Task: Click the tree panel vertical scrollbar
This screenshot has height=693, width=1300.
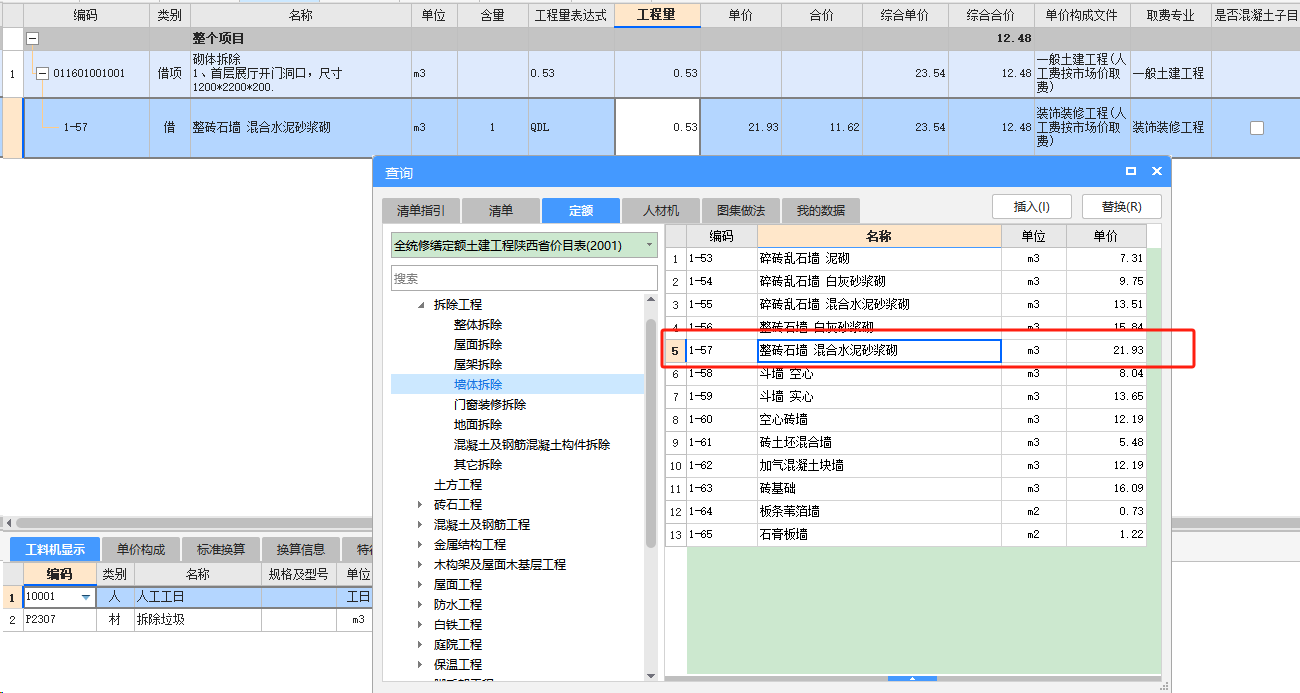Action: tap(651, 433)
